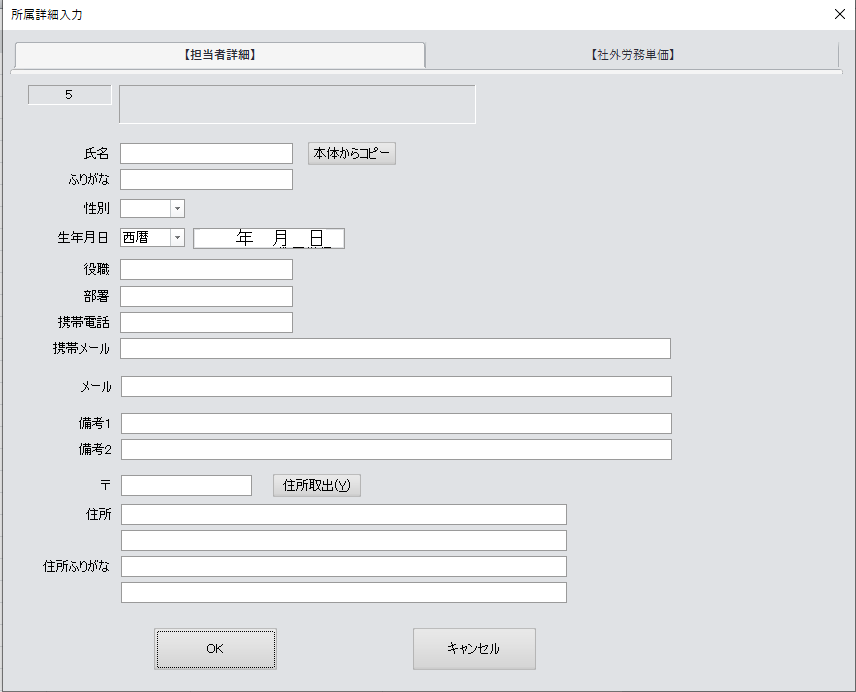
Task: Click into the ふりがな text box
Action: coord(206,180)
